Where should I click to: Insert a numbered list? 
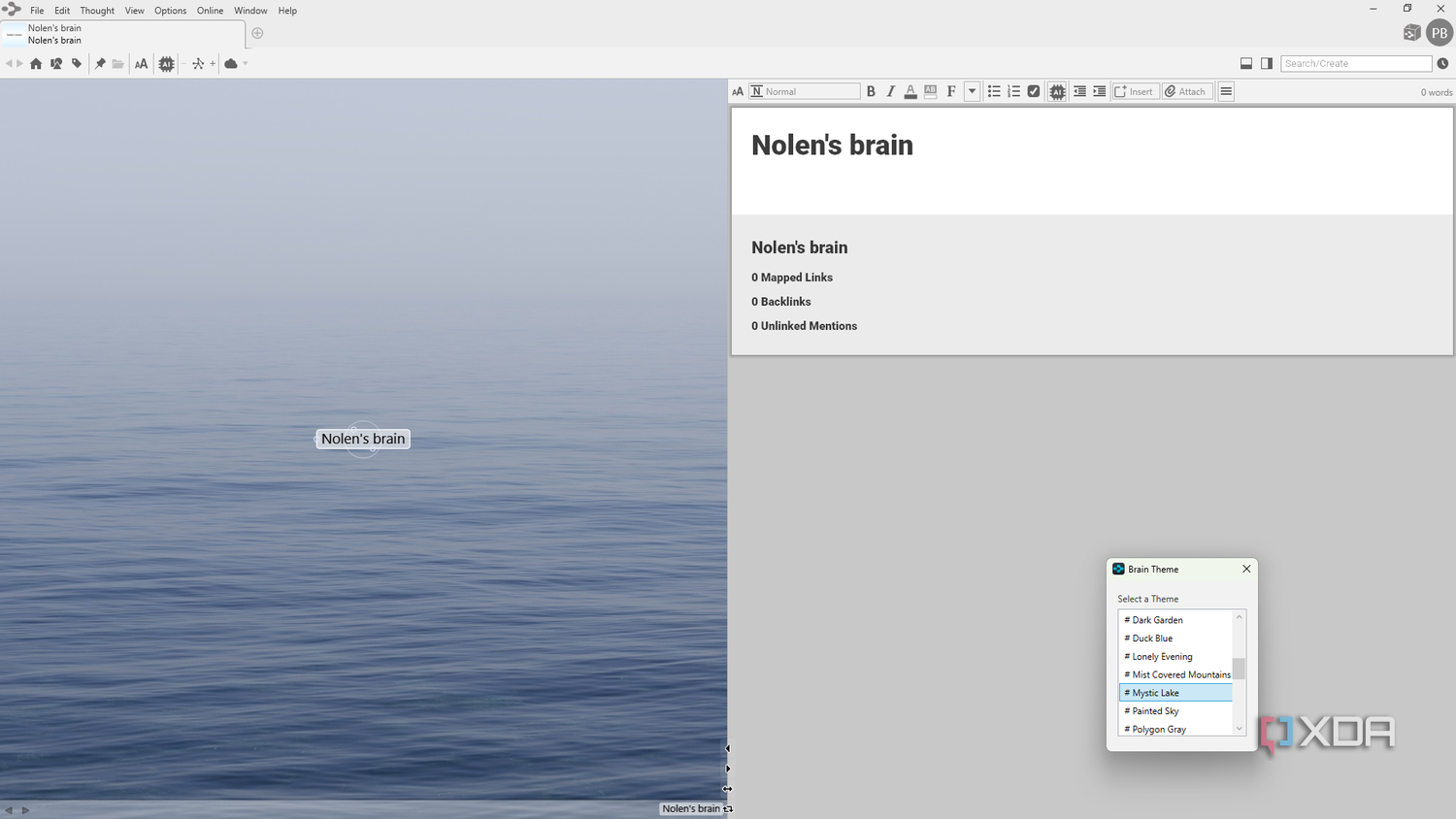(x=1013, y=91)
